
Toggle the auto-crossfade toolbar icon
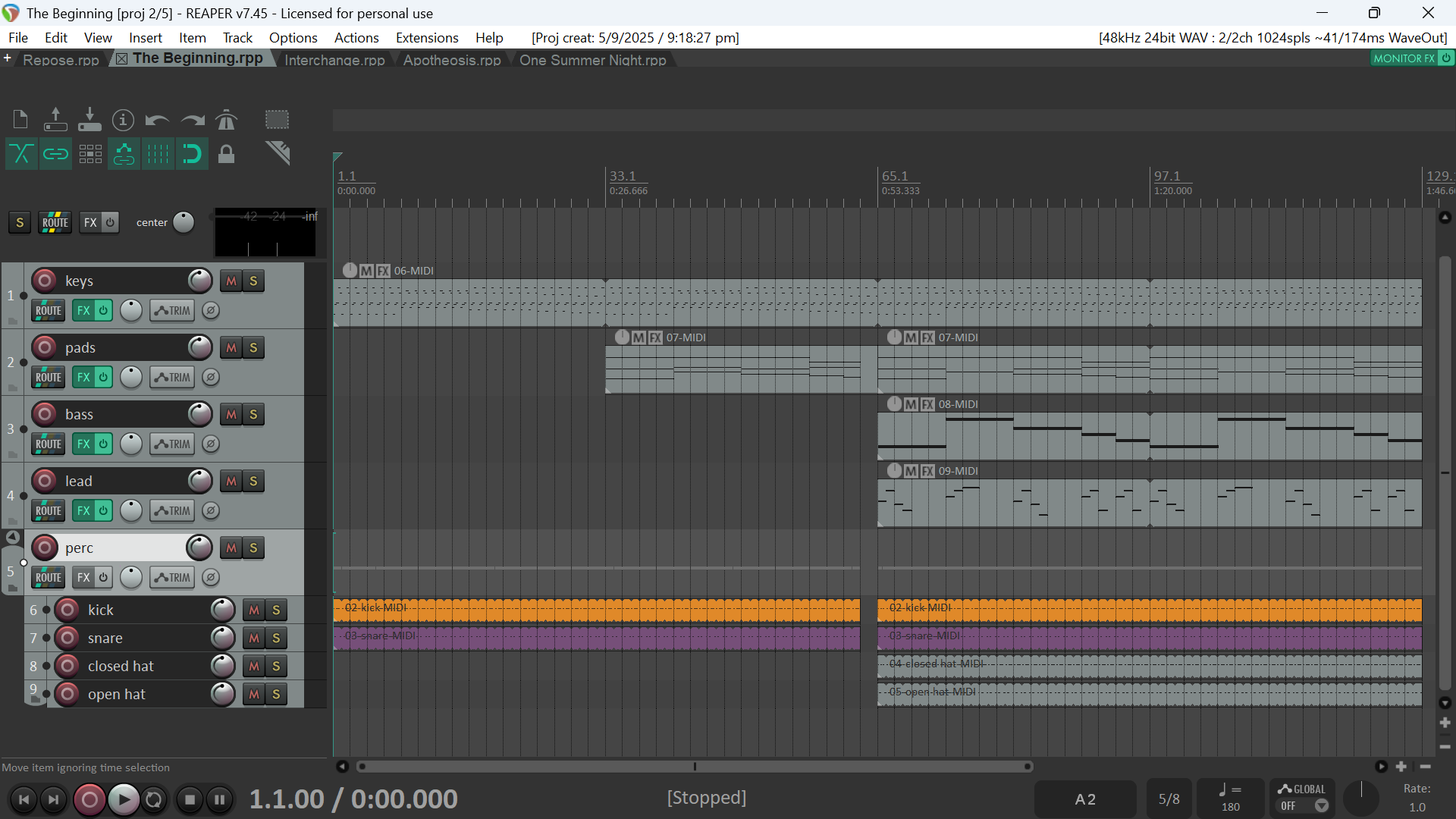click(21, 154)
